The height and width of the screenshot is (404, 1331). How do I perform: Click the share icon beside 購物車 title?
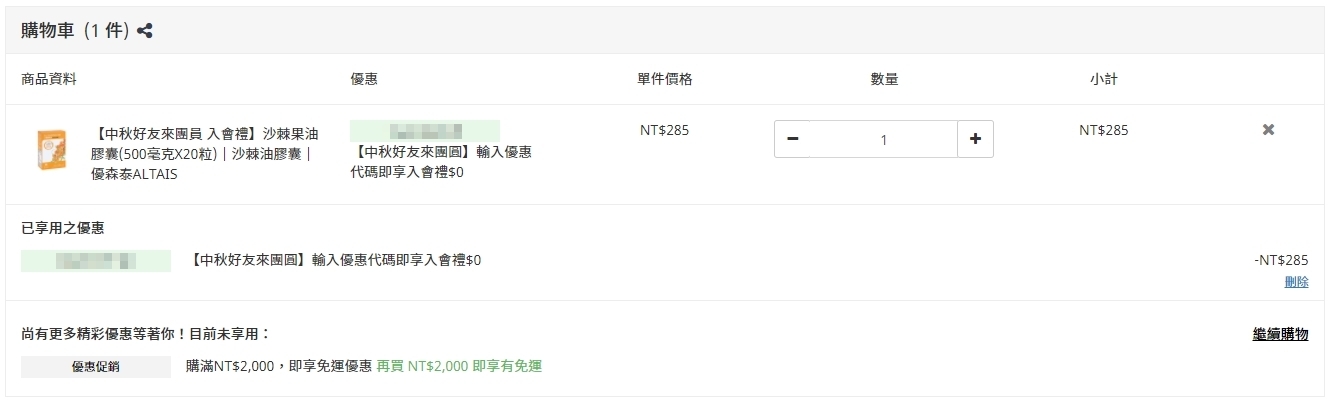click(145, 31)
